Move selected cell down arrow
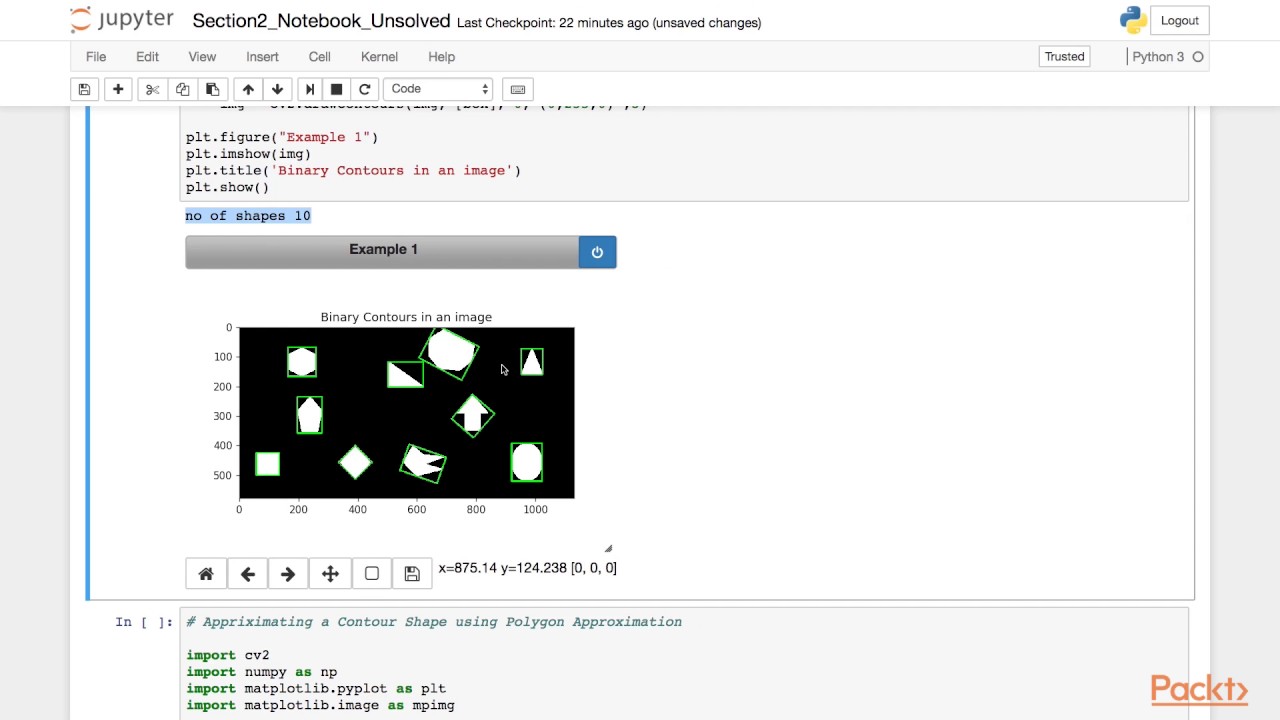Image resolution: width=1280 pixels, height=720 pixels. click(277, 89)
